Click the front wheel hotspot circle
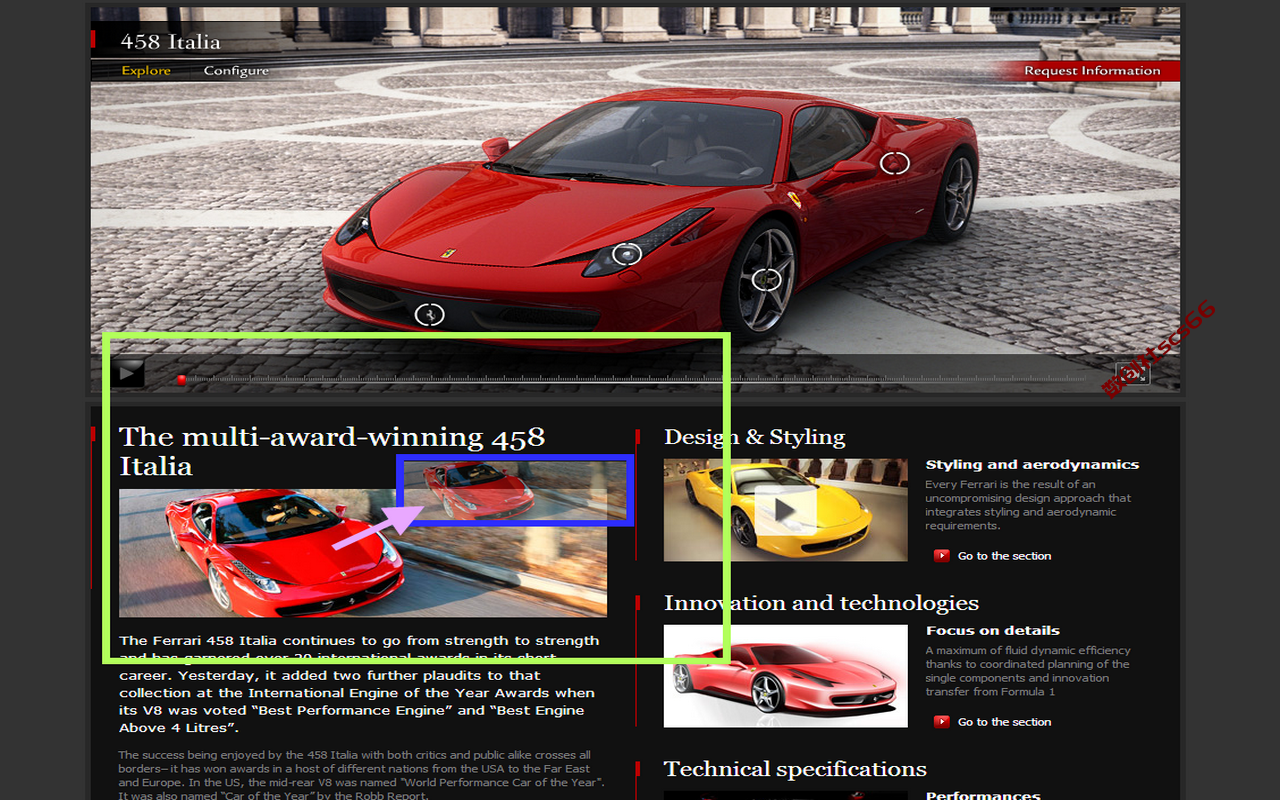Viewport: 1280px width, 800px height. click(766, 280)
